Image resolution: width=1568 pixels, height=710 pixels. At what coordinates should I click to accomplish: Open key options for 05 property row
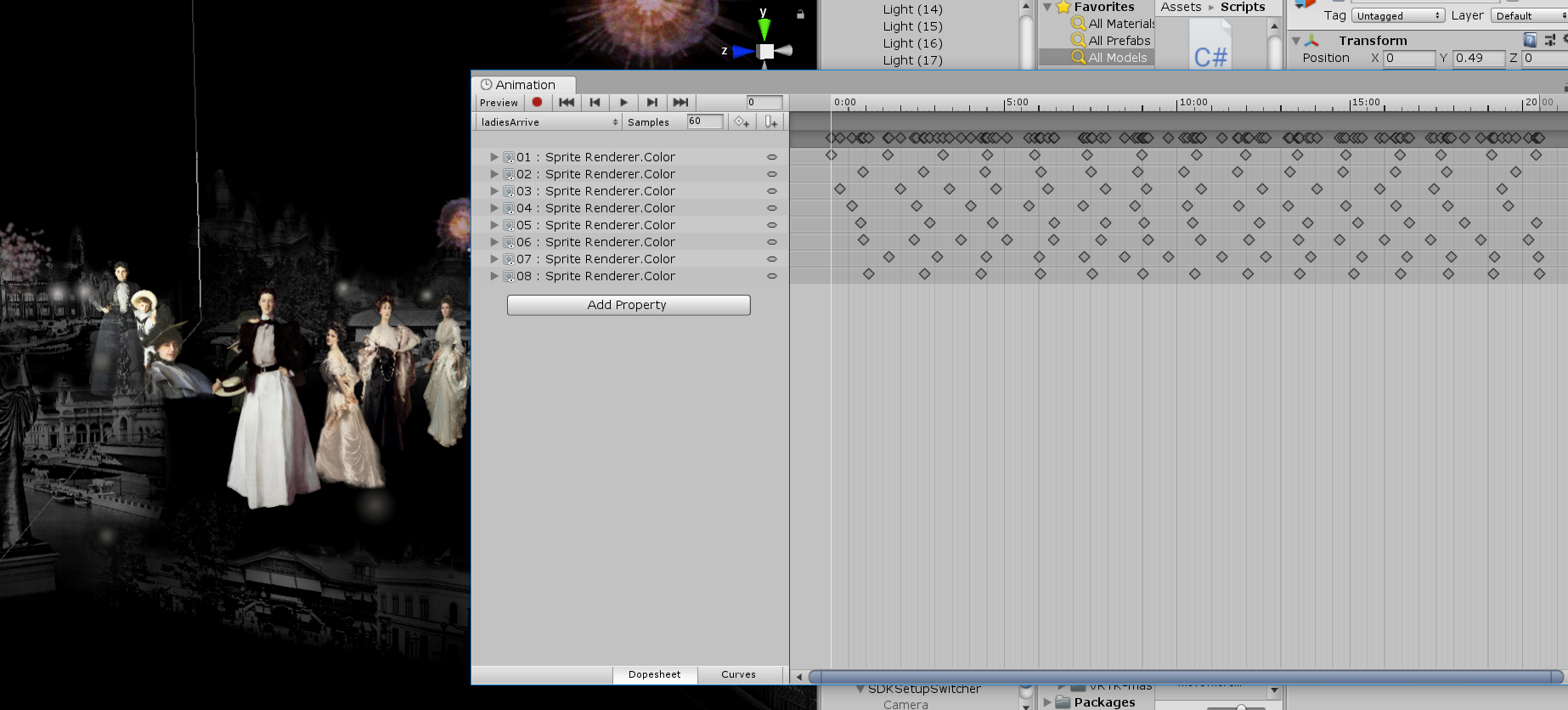coord(772,225)
